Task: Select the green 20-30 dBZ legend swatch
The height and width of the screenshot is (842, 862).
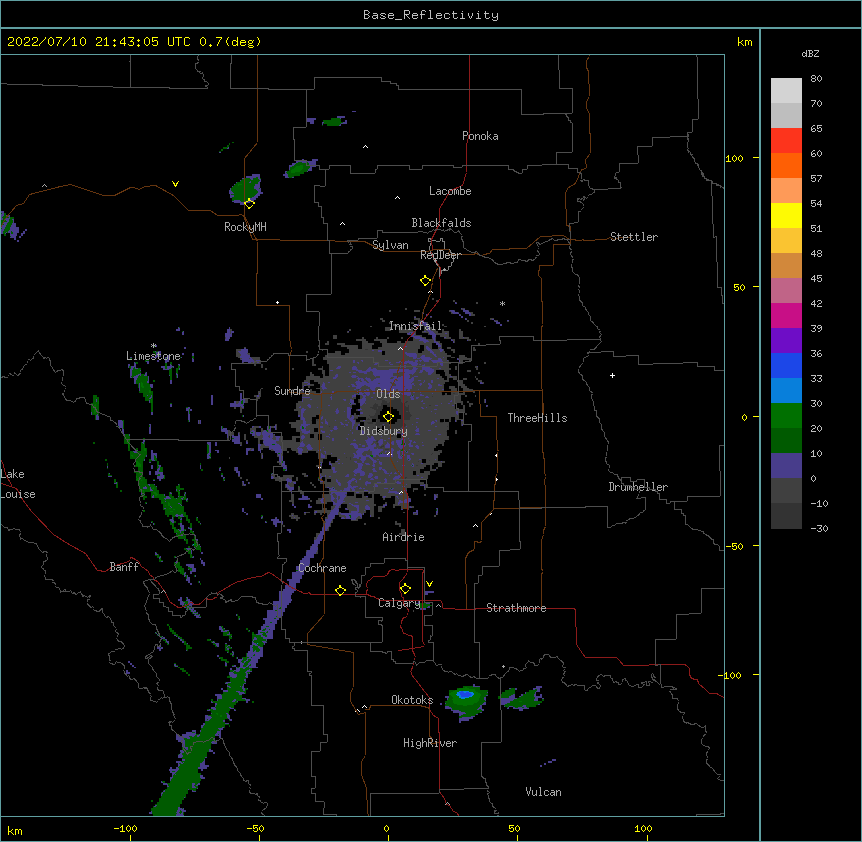Action: pos(786,416)
